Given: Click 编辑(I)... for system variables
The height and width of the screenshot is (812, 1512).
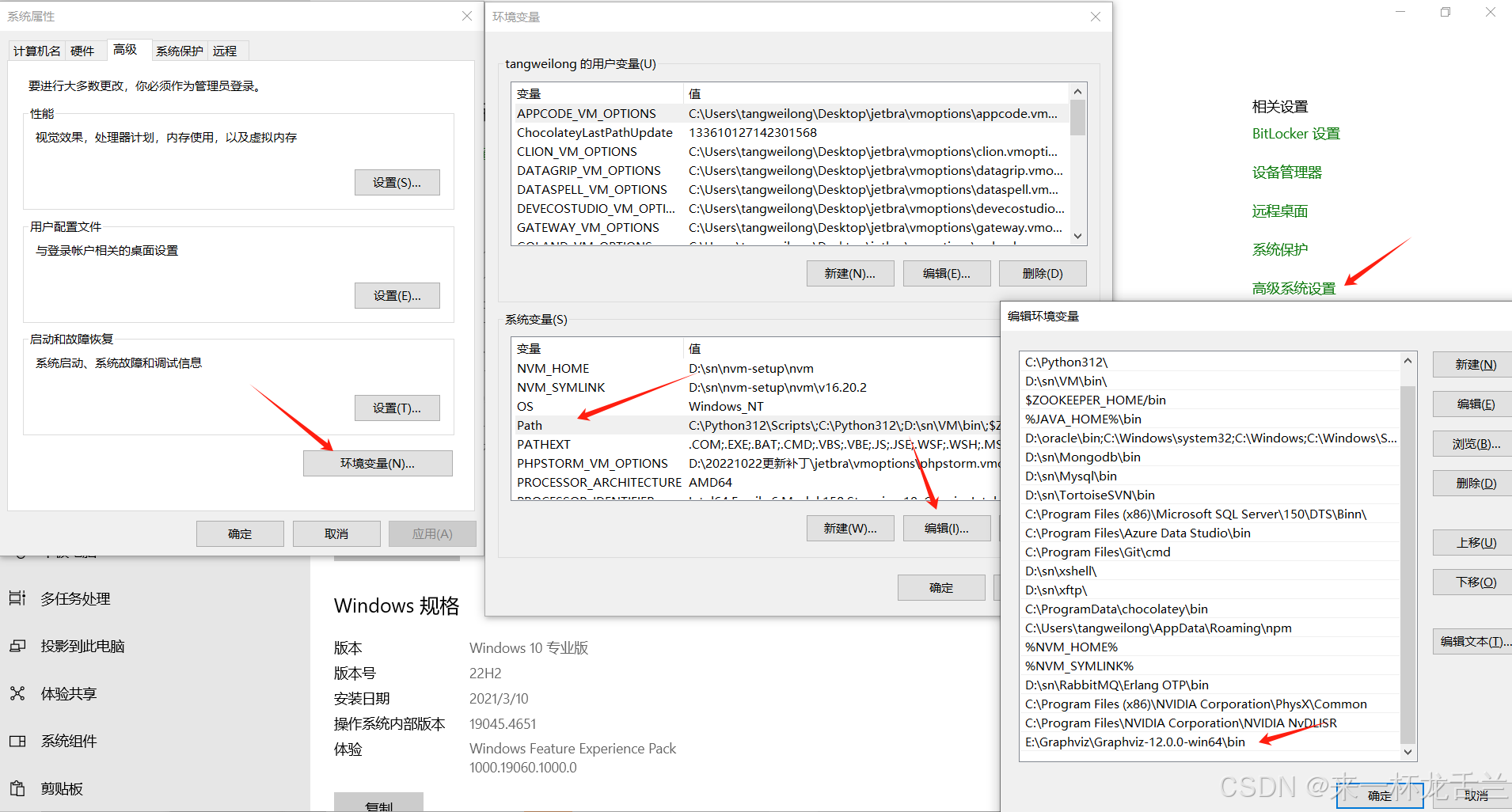Looking at the screenshot, I should point(947,528).
